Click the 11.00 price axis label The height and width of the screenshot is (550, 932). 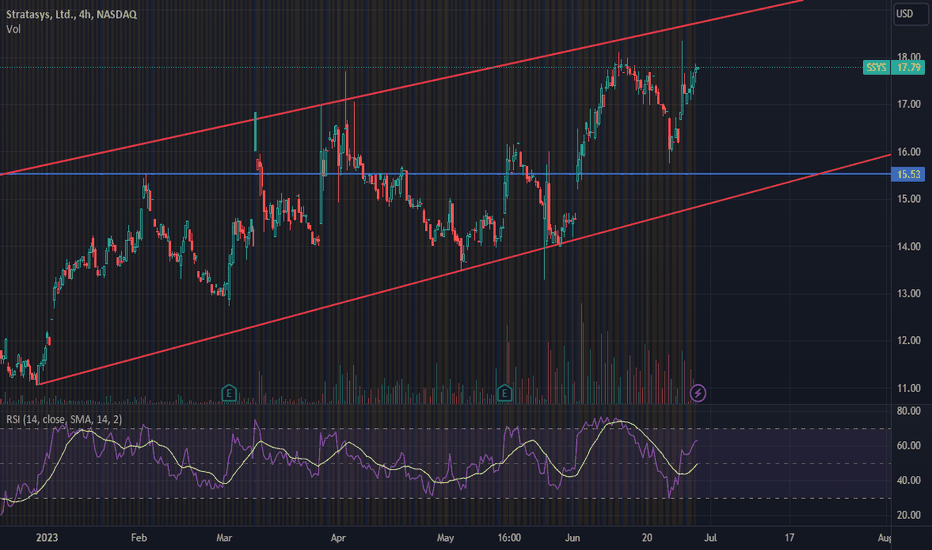coord(909,388)
